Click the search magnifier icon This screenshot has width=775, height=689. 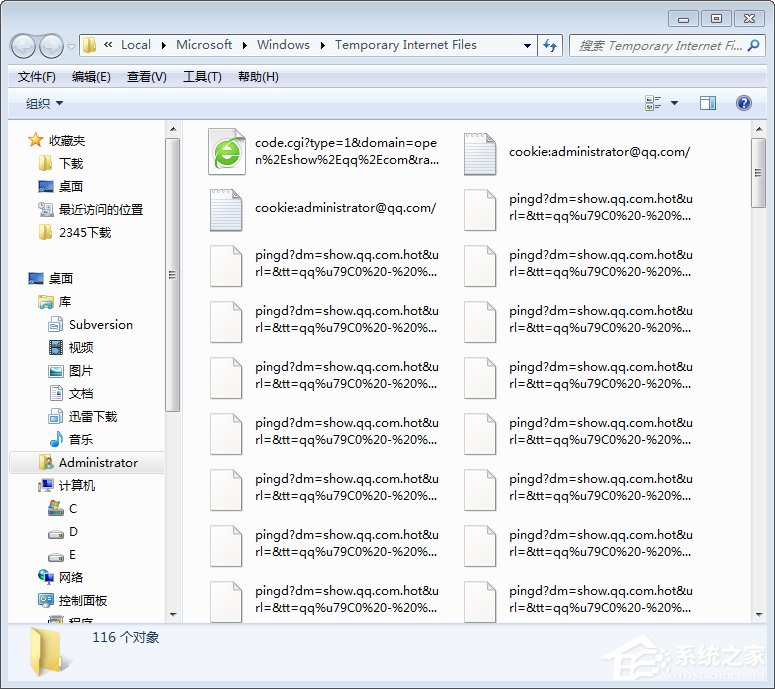[753, 45]
